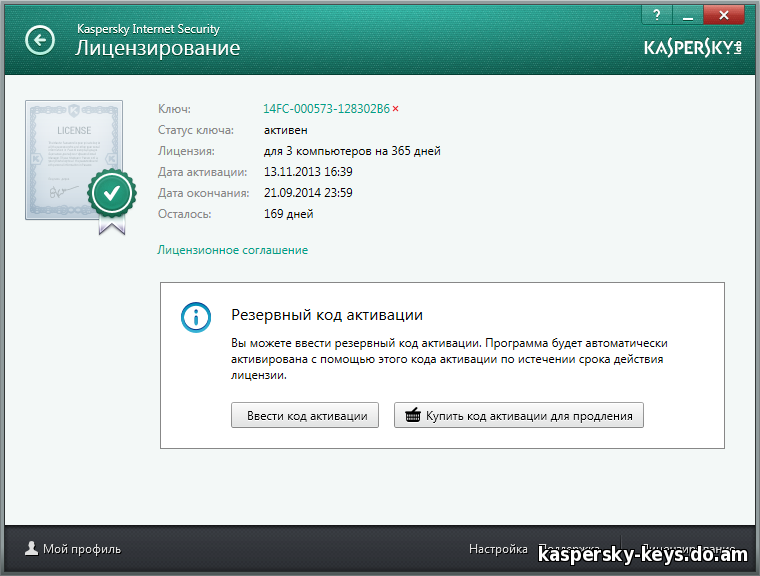Click the Дата активации: label
760x576 pixels.
coord(202,172)
